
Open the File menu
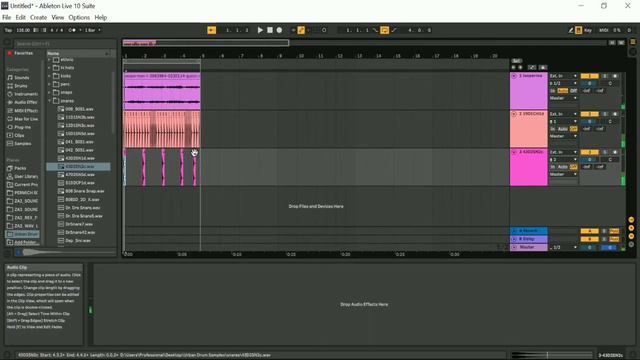[7, 18]
